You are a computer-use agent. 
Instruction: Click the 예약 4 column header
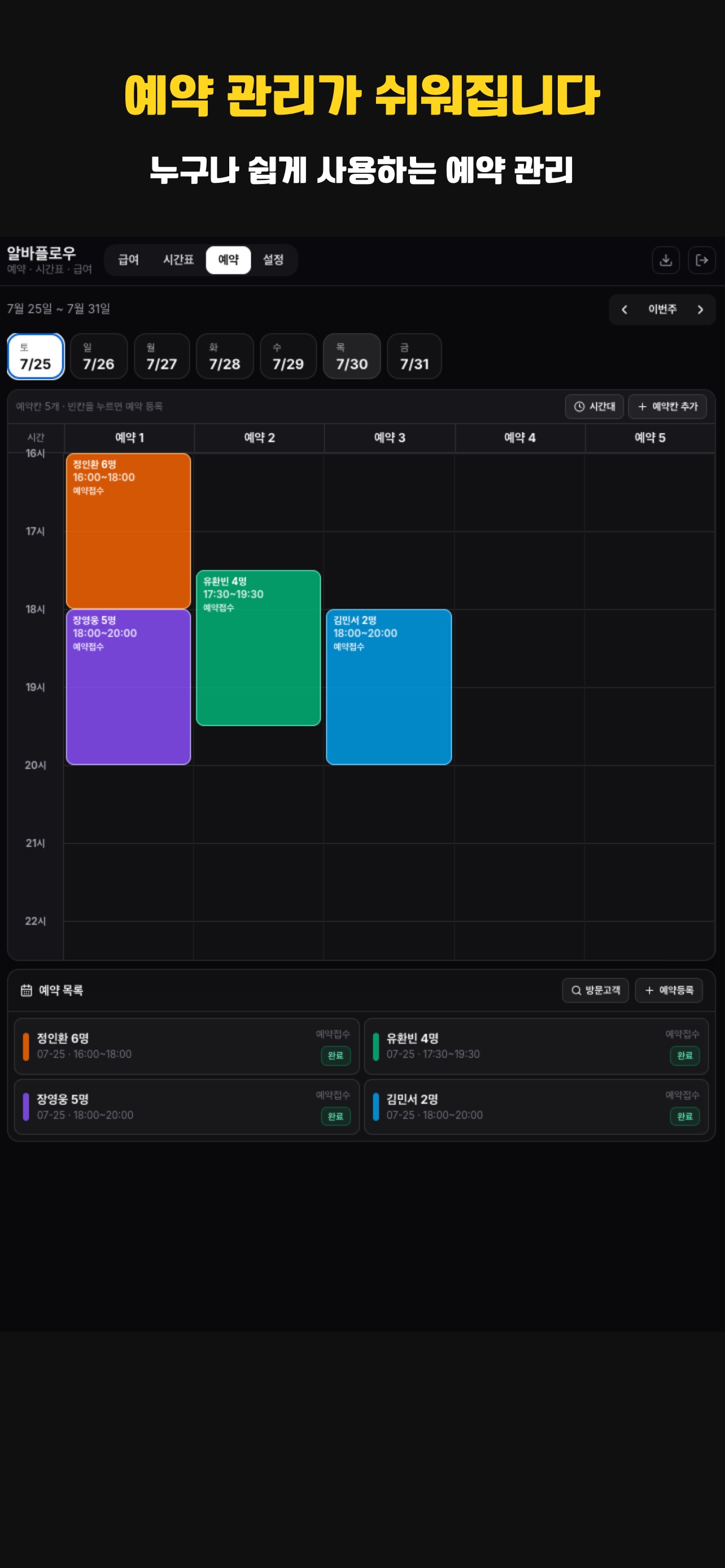(520, 437)
